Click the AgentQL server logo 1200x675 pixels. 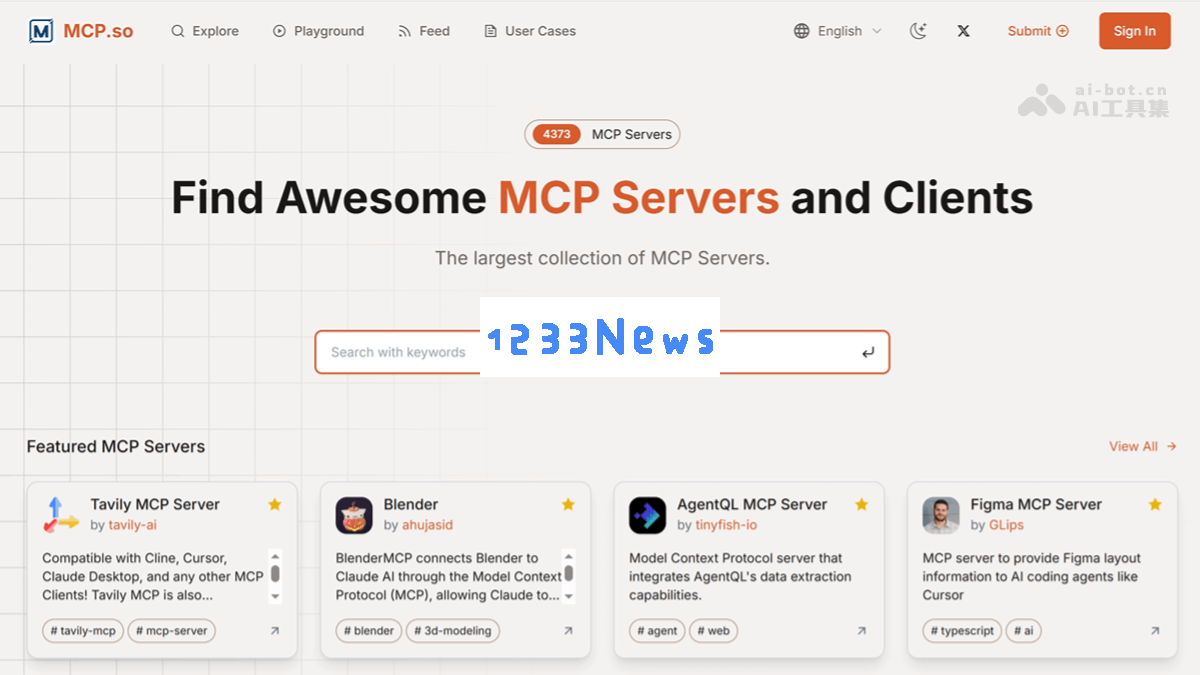tap(647, 515)
